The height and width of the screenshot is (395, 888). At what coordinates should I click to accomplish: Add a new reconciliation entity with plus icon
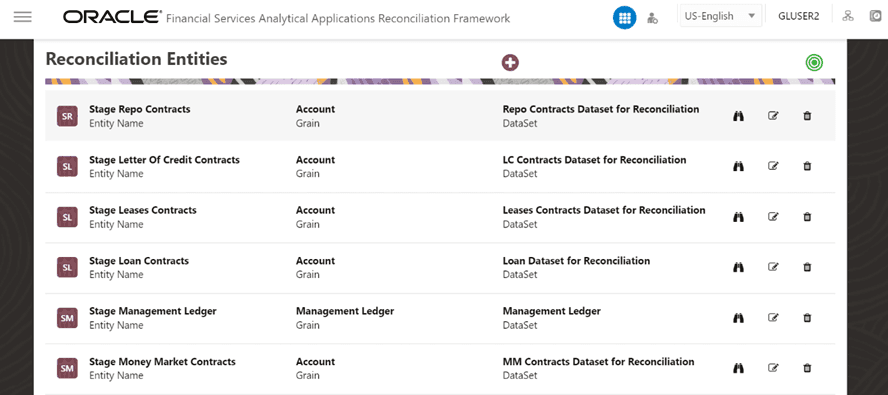point(510,62)
